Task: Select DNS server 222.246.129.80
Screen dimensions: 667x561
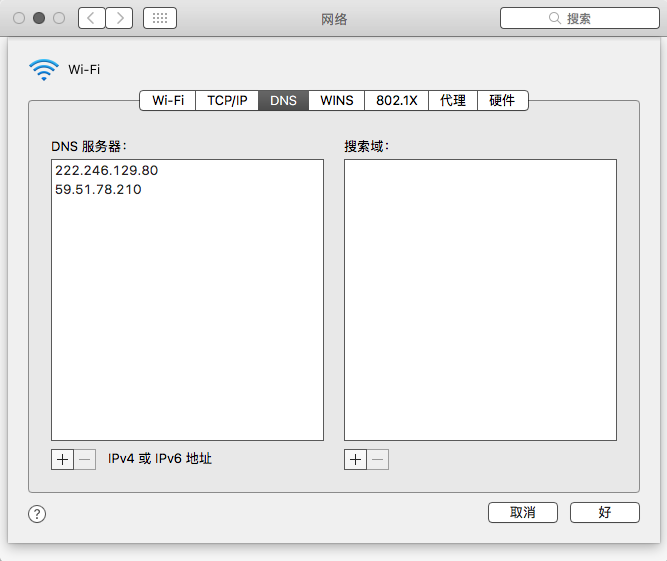Action: point(107,170)
